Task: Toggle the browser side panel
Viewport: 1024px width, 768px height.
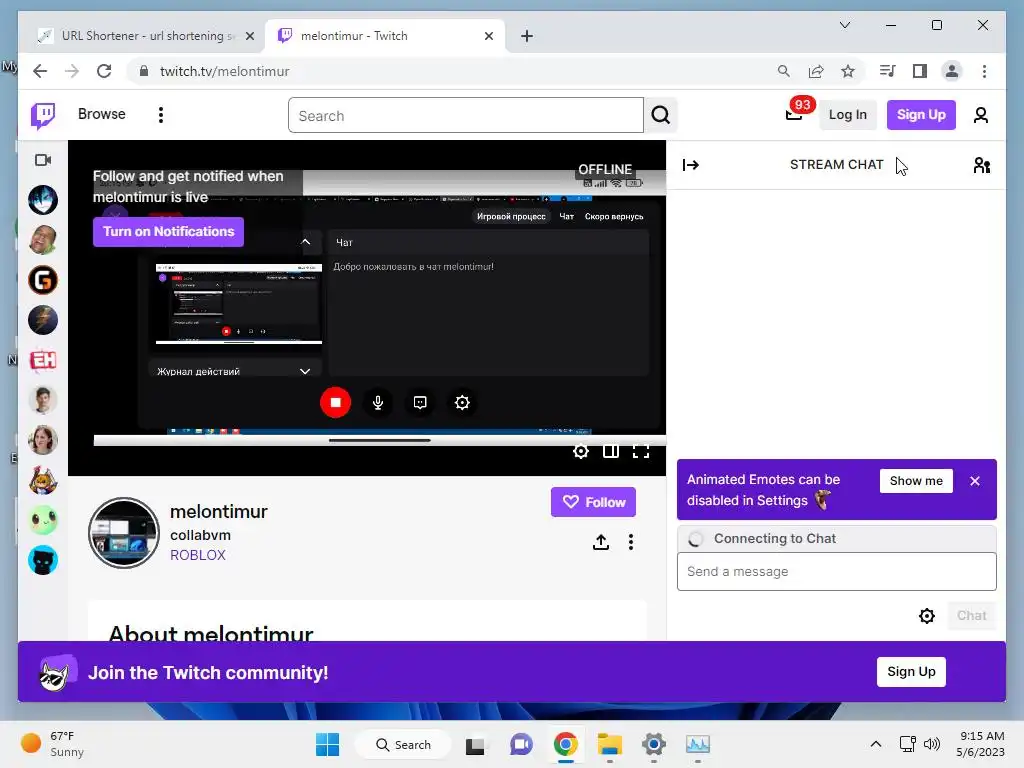Action: [x=920, y=71]
